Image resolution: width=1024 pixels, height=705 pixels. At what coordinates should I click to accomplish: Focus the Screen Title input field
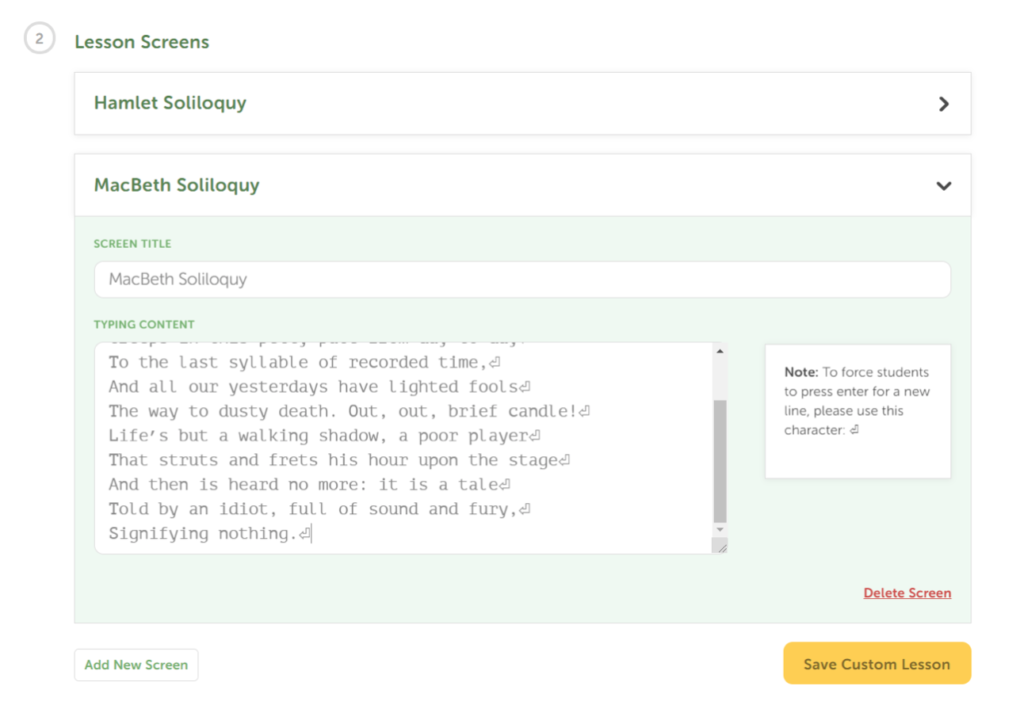coord(522,279)
